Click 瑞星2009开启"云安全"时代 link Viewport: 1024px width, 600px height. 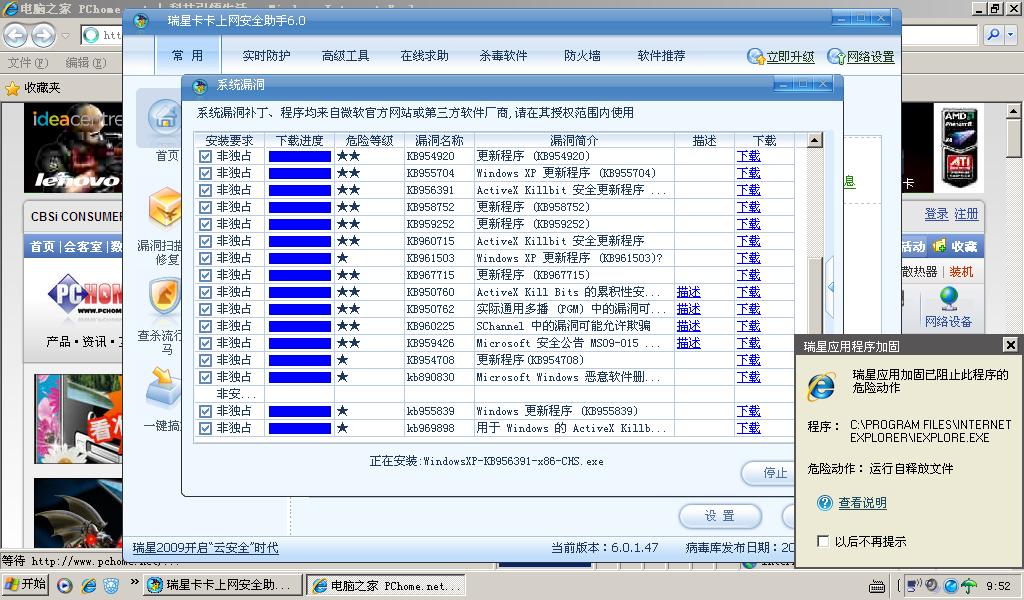click(x=205, y=548)
